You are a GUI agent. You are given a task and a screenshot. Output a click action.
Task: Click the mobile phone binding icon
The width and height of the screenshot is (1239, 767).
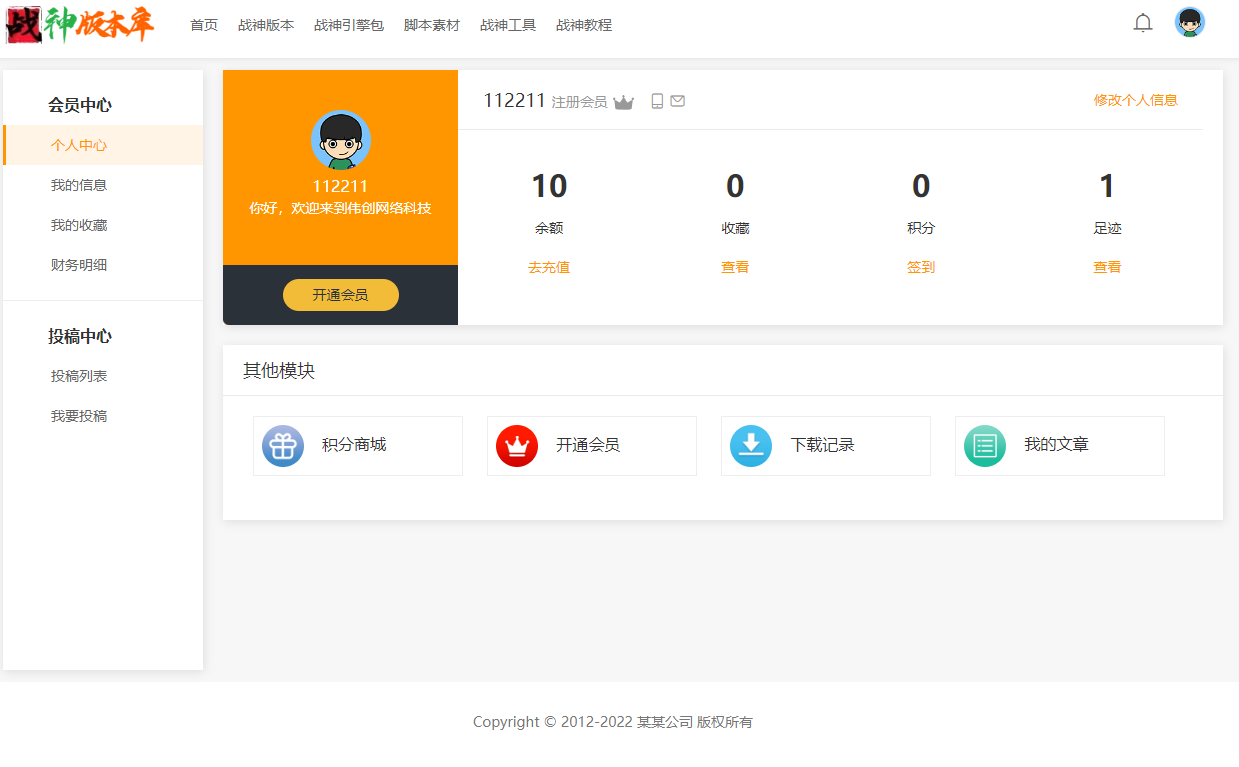pos(657,101)
